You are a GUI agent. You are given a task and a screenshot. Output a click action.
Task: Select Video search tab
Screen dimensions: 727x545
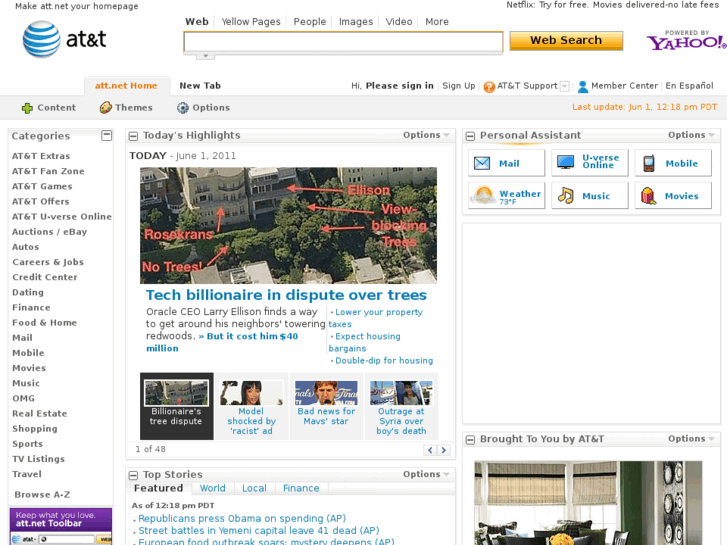point(399,22)
